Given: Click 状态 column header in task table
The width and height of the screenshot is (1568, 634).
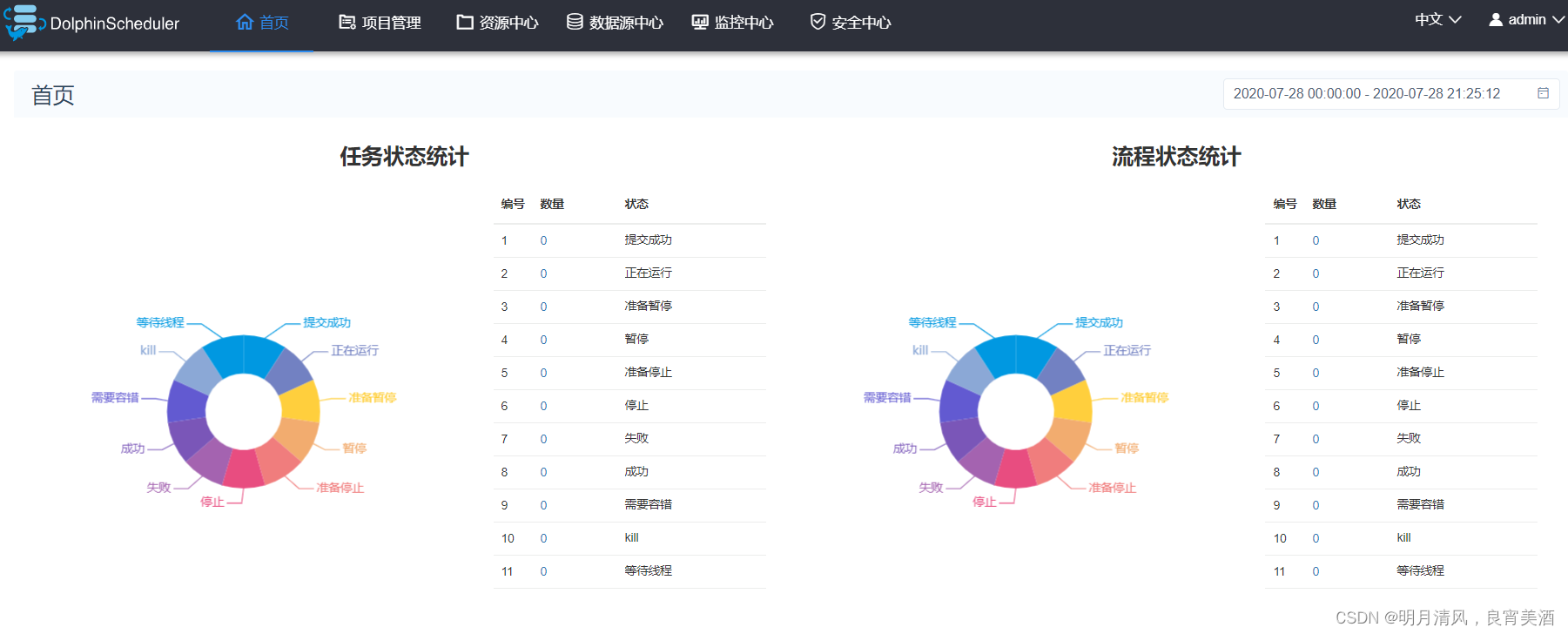Looking at the screenshot, I should tap(636, 204).
